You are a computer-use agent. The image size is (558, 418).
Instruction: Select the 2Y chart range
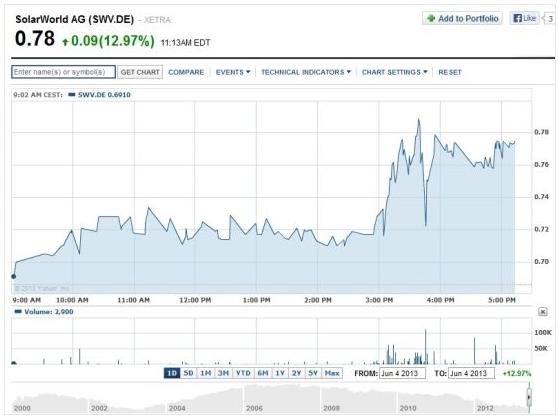tap(296, 373)
